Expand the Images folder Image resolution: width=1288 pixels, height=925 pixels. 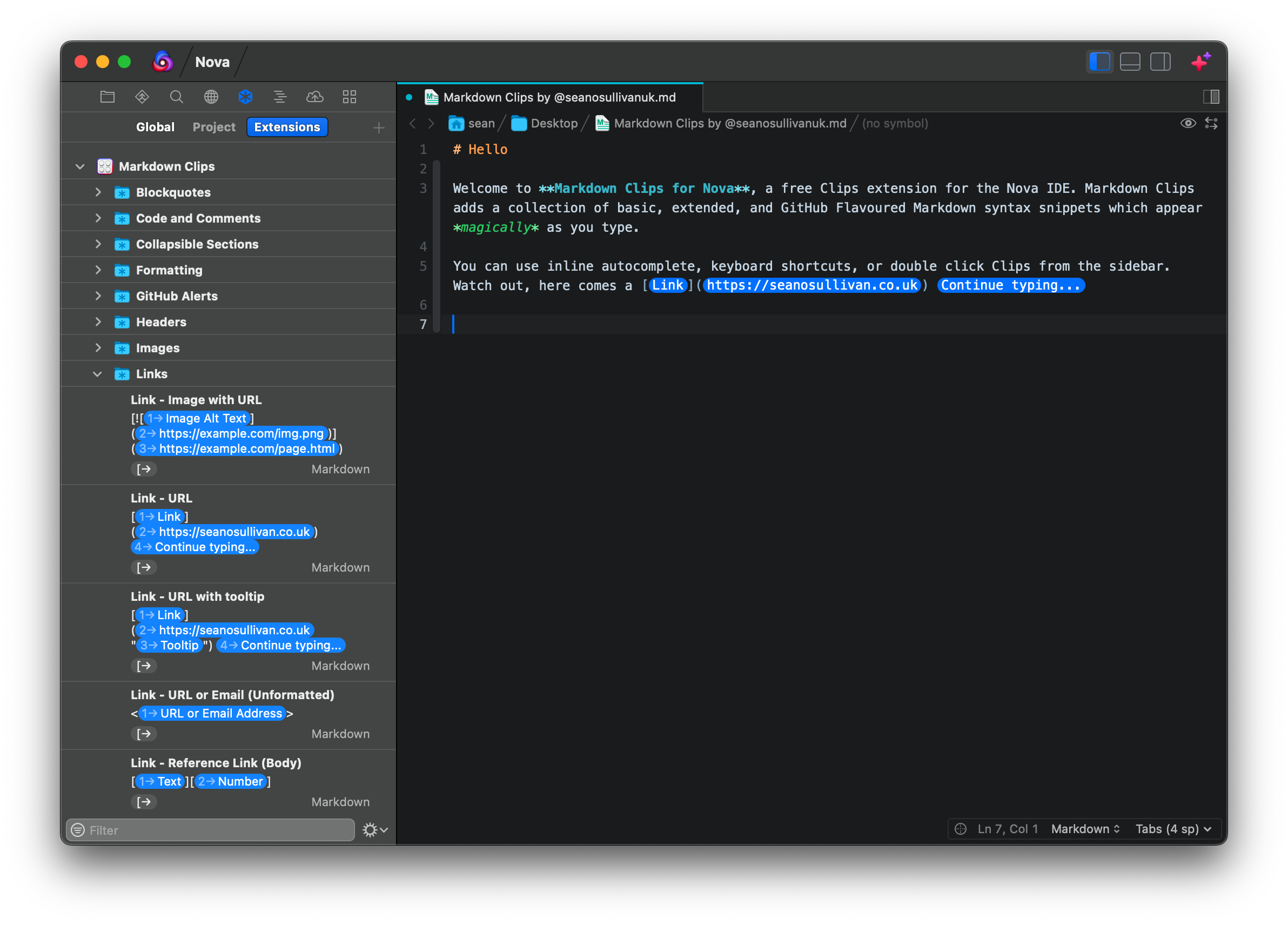[x=98, y=347]
